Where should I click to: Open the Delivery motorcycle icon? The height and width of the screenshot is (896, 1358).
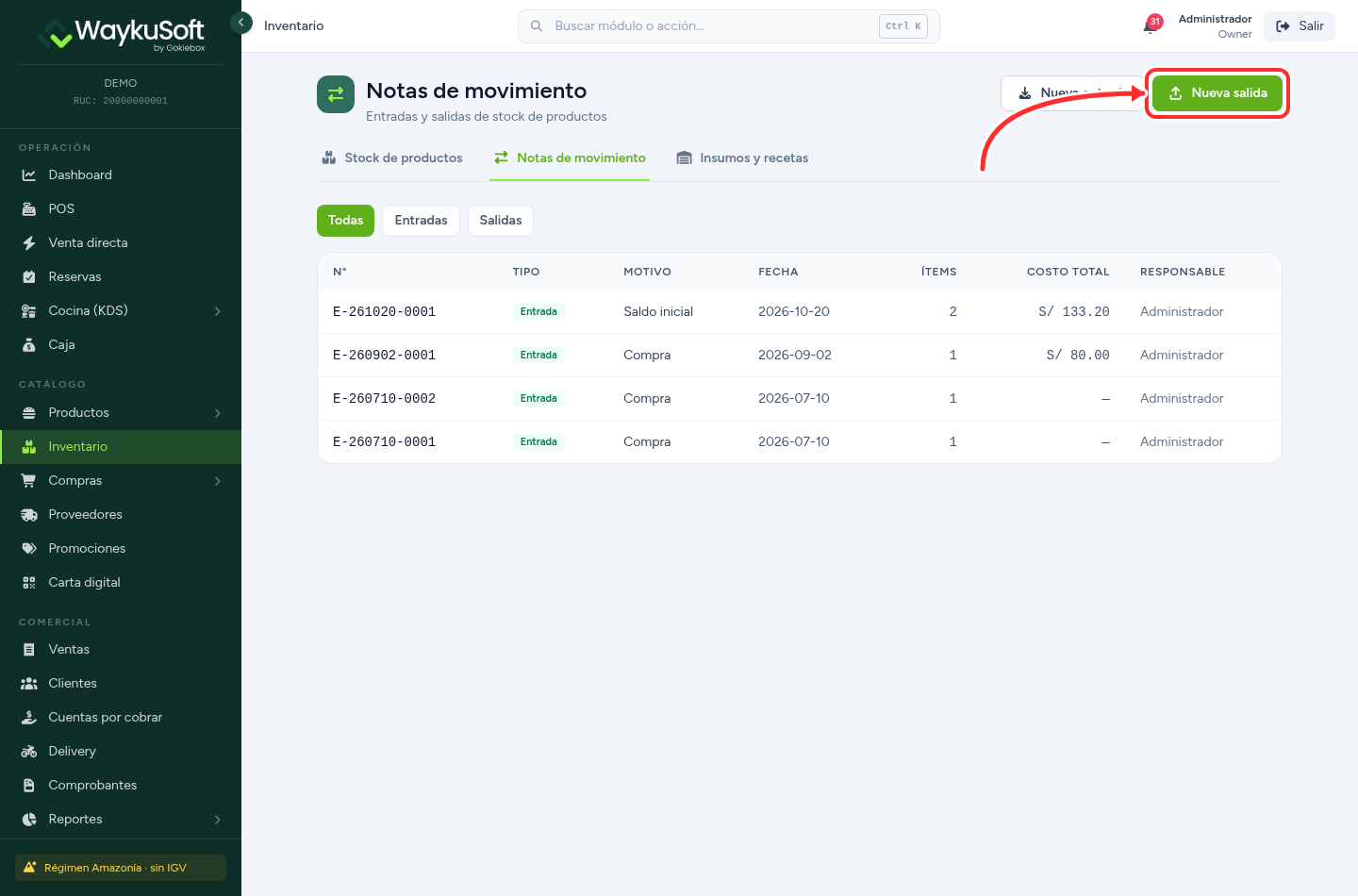click(29, 752)
